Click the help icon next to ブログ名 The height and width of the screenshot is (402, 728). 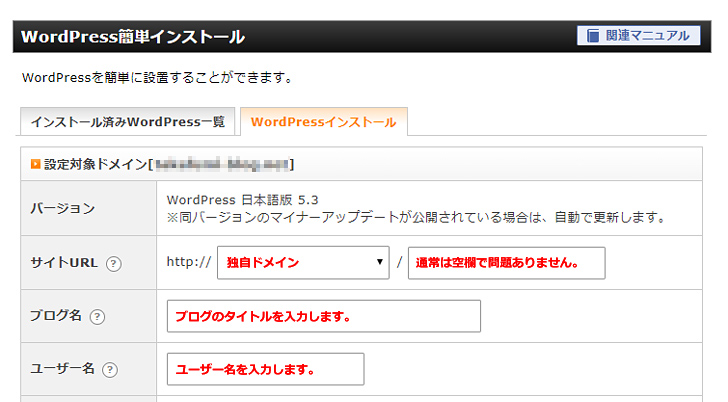97,317
